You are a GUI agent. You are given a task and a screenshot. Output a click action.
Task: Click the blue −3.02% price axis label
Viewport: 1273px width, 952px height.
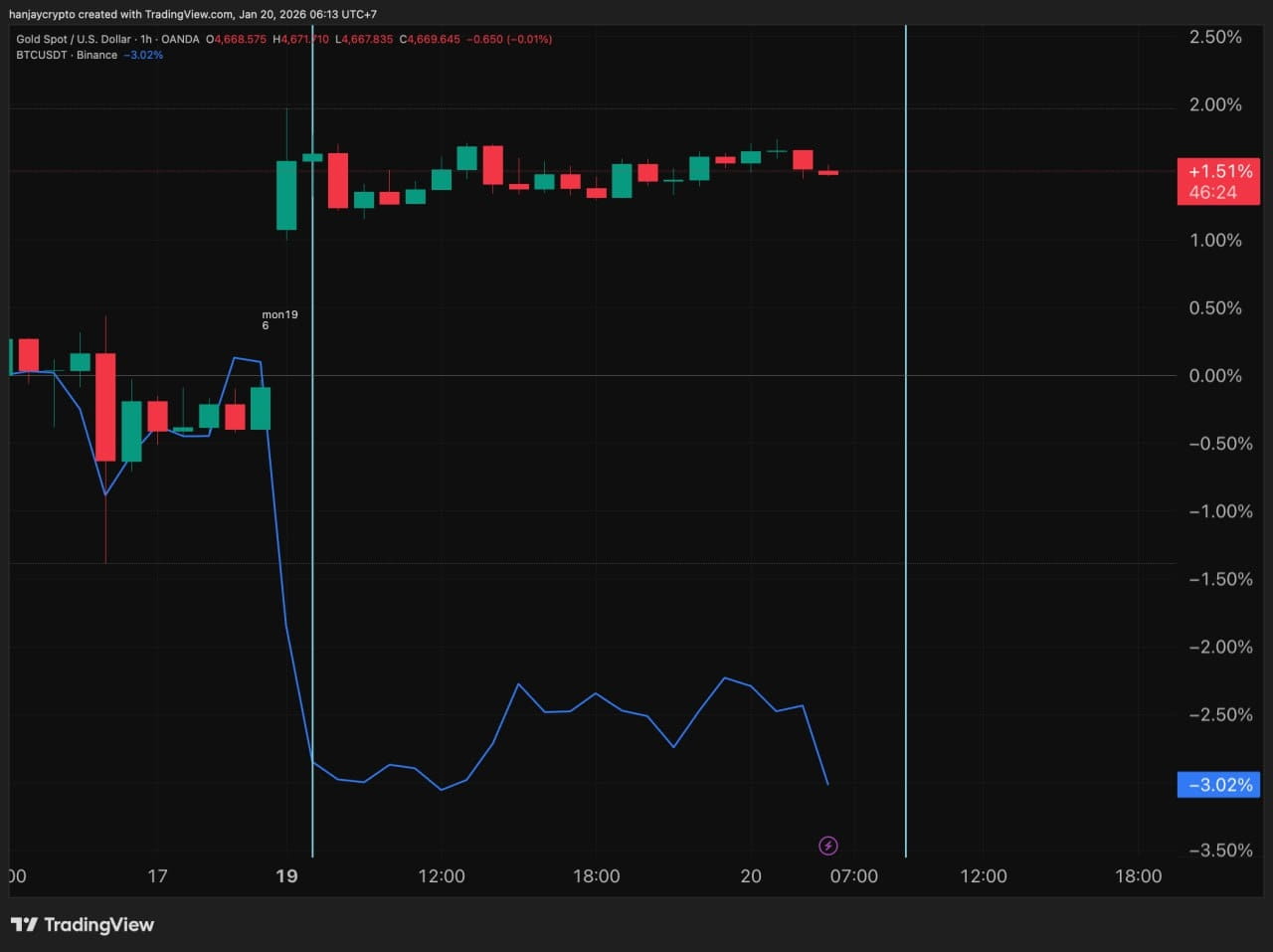click(x=1218, y=785)
